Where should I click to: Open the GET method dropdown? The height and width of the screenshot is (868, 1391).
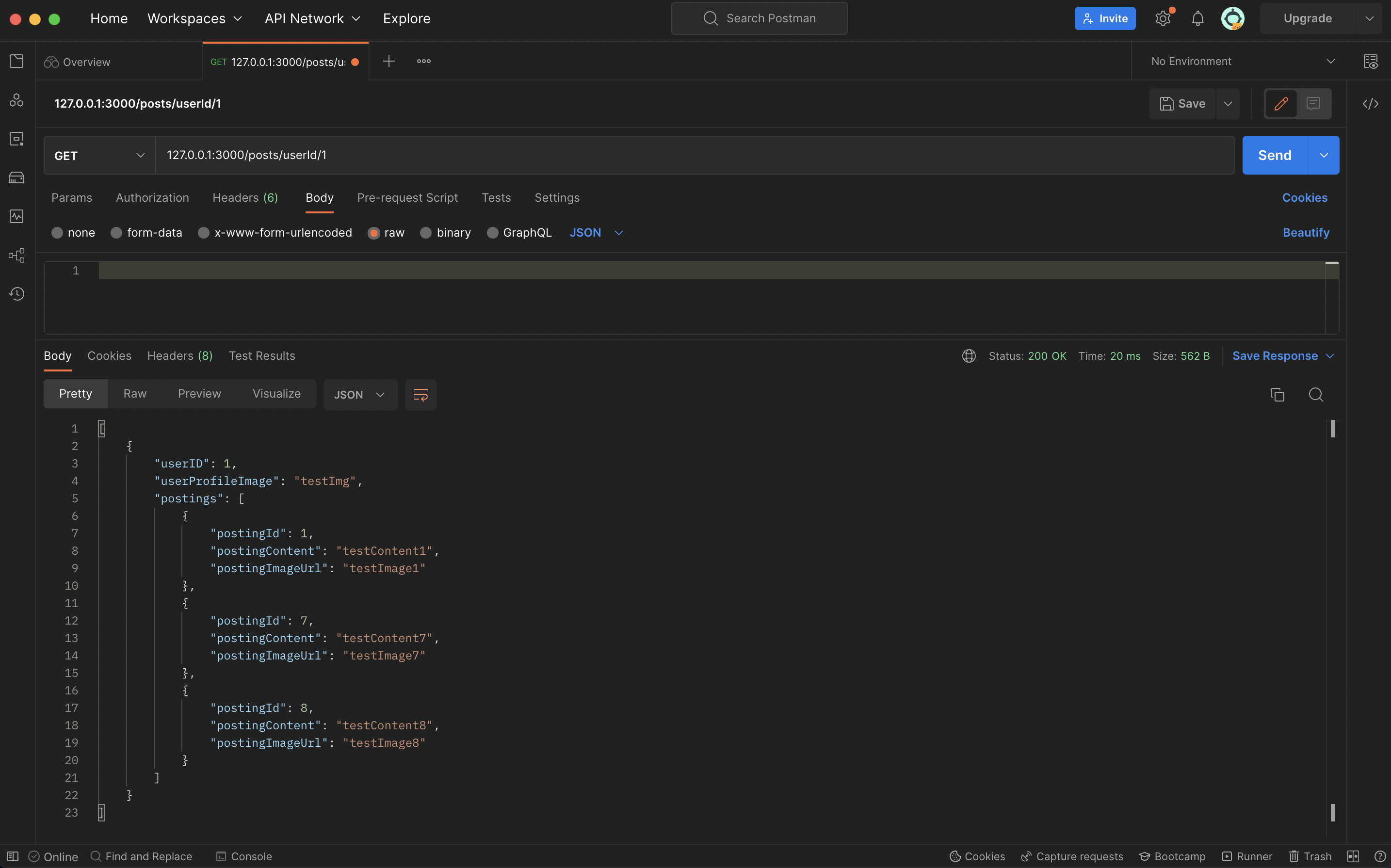coord(99,156)
